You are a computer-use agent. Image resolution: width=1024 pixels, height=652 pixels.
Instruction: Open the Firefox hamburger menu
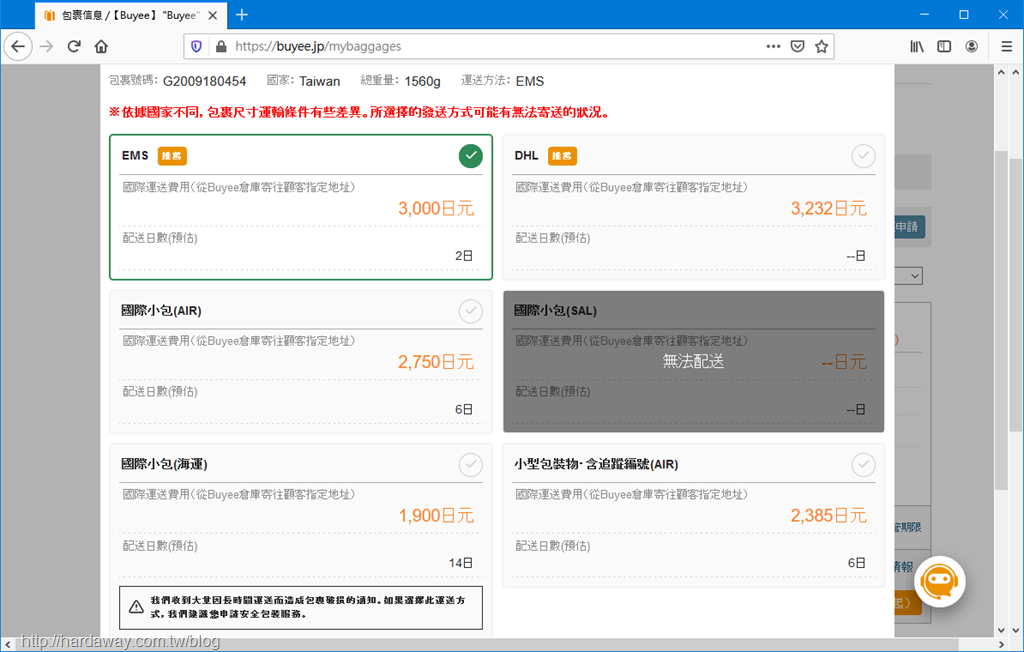tap(1006, 46)
